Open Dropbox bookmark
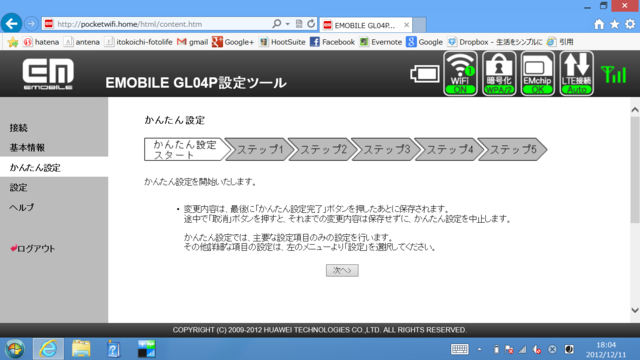This screenshot has width=640, height=360. pos(495,42)
